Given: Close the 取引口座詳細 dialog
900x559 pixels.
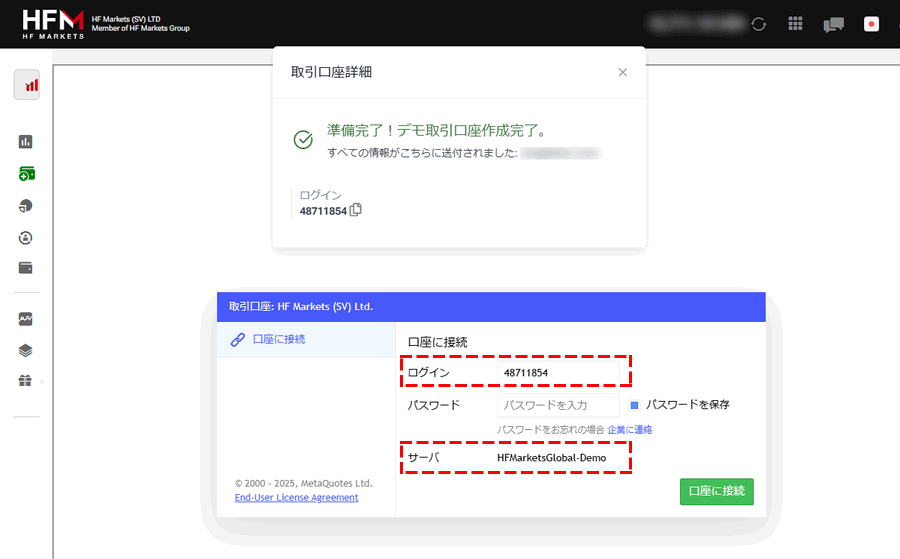Looking at the screenshot, I should click(623, 72).
